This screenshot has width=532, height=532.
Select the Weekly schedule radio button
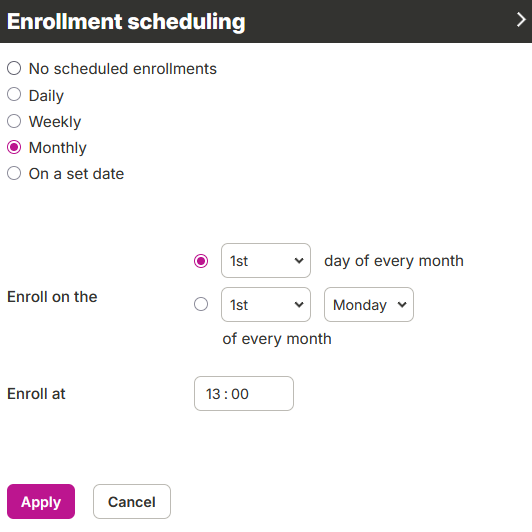pyautogui.click(x=14, y=121)
